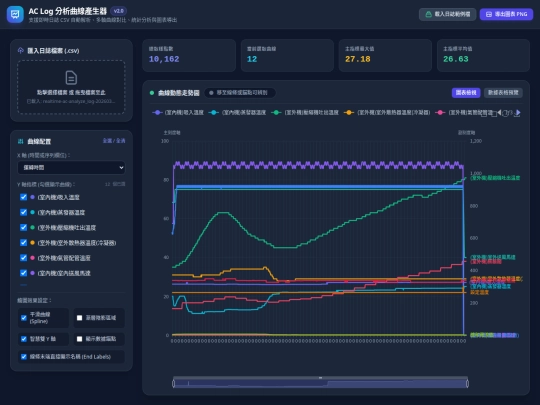Toggle the pink (室外機)氣管配管 legend entry
The image size is (540, 405).
pyautogui.click(x=464, y=112)
